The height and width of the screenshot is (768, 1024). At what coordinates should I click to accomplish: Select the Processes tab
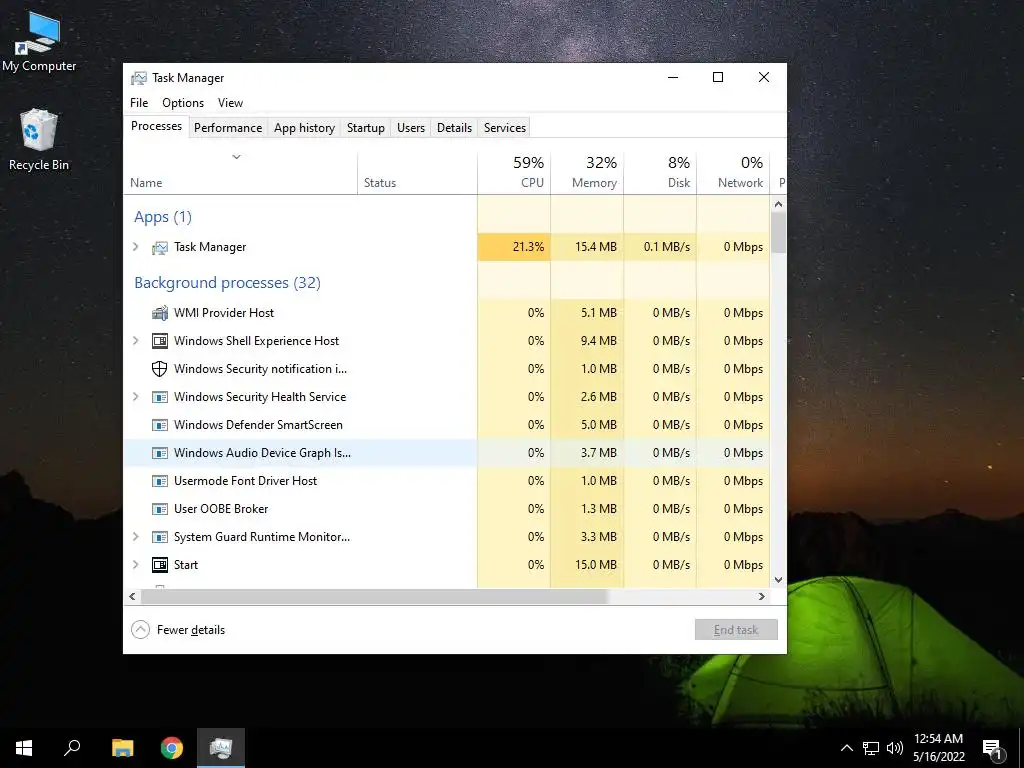[156, 127]
